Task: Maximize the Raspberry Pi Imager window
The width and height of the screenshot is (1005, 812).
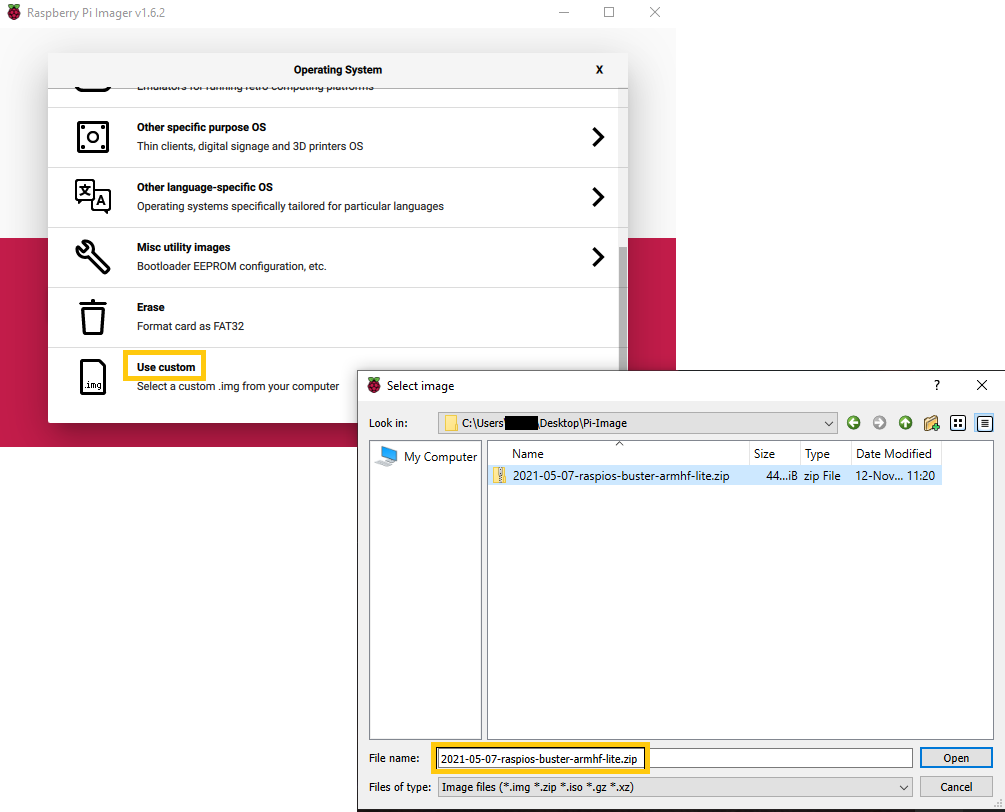Action: (609, 12)
